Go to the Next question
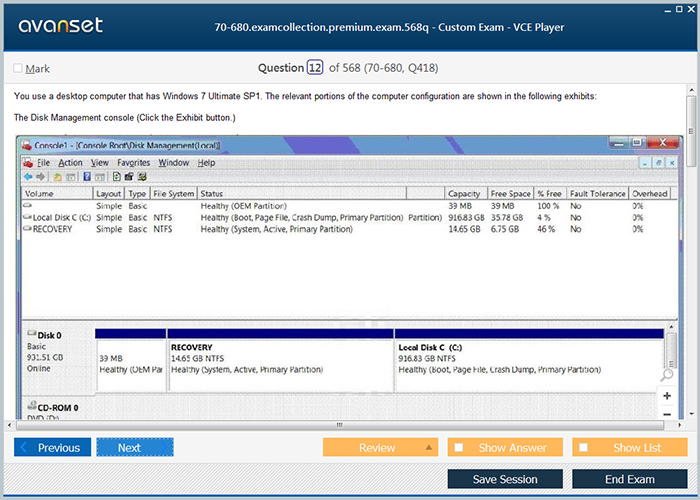Image resolution: width=700 pixels, height=500 pixels. pyautogui.click(x=135, y=447)
